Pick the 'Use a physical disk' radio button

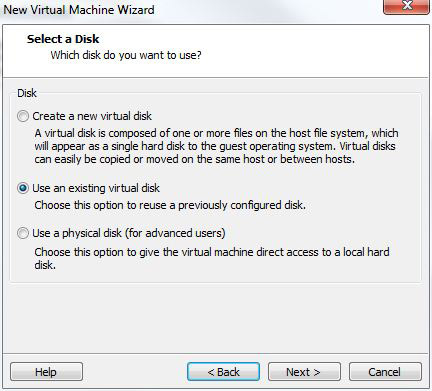(x=23, y=233)
